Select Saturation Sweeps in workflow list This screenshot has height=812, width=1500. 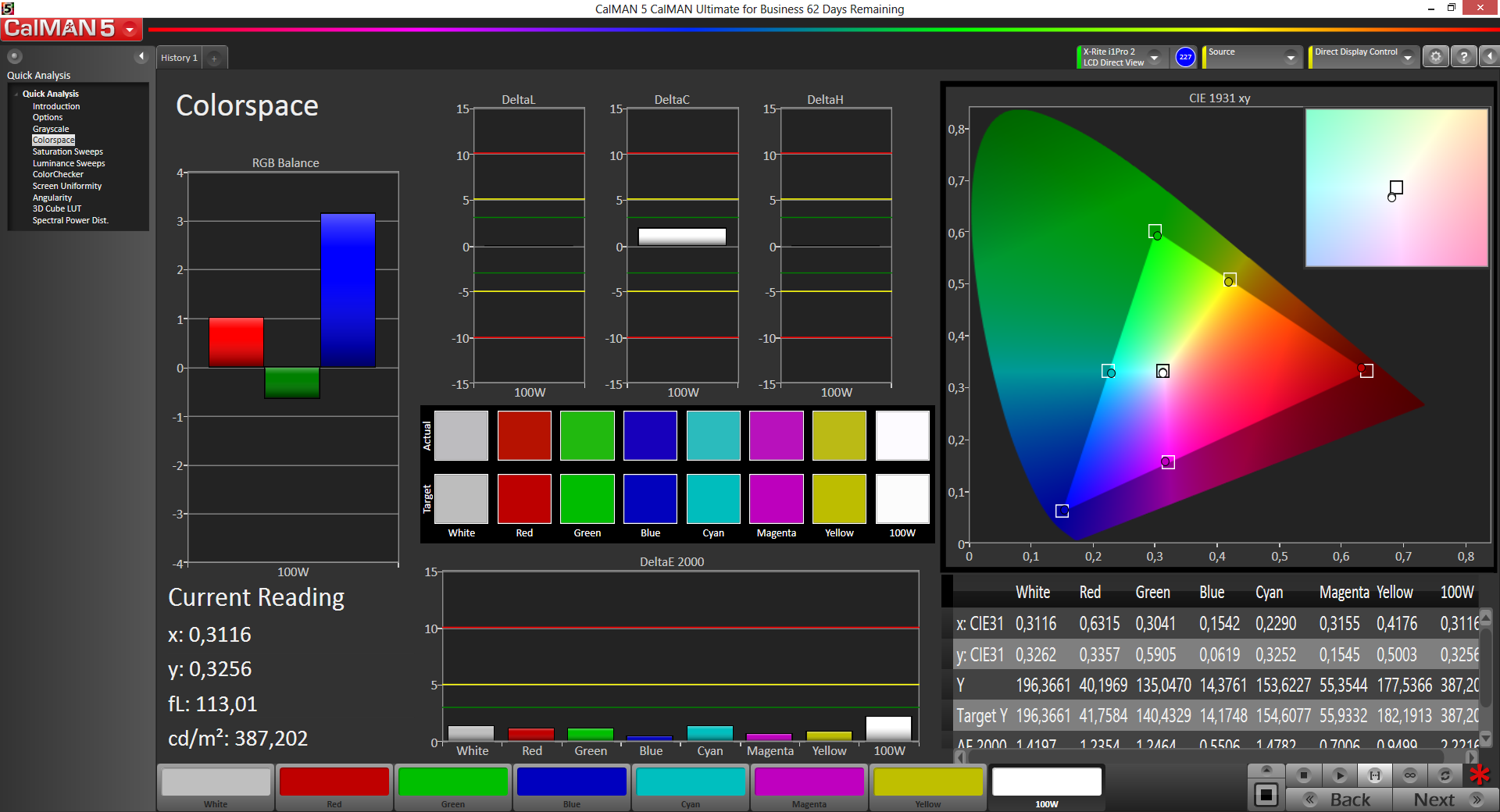(x=67, y=152)
